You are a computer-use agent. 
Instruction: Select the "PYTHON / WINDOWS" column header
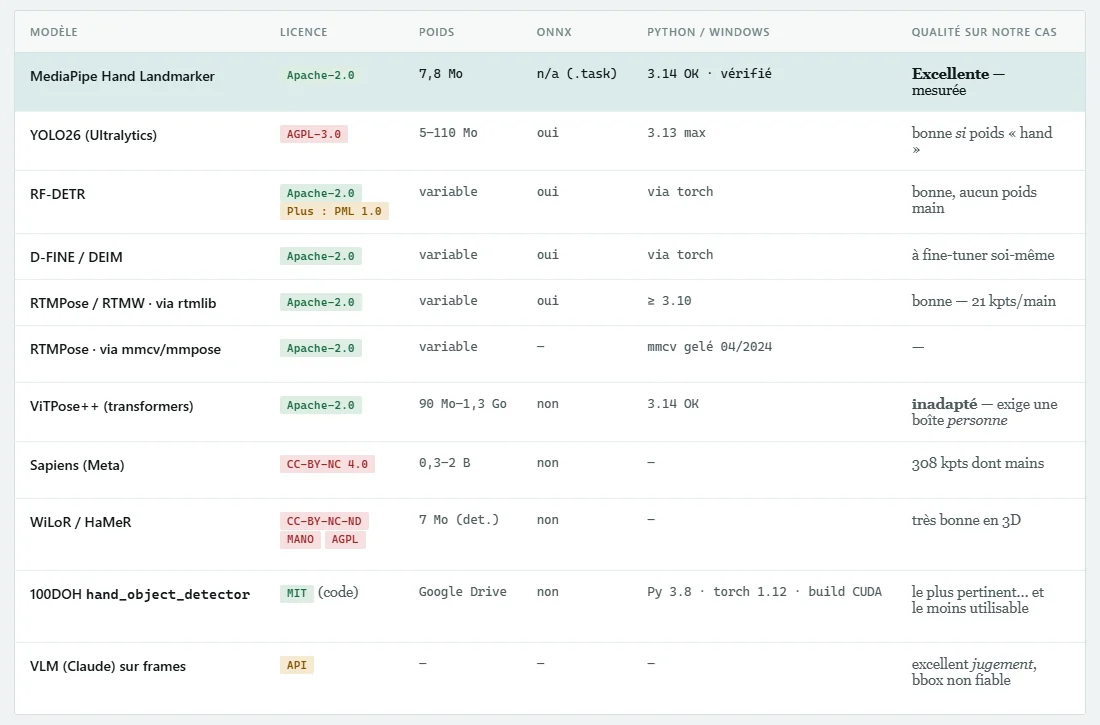[x=709, y=32]
